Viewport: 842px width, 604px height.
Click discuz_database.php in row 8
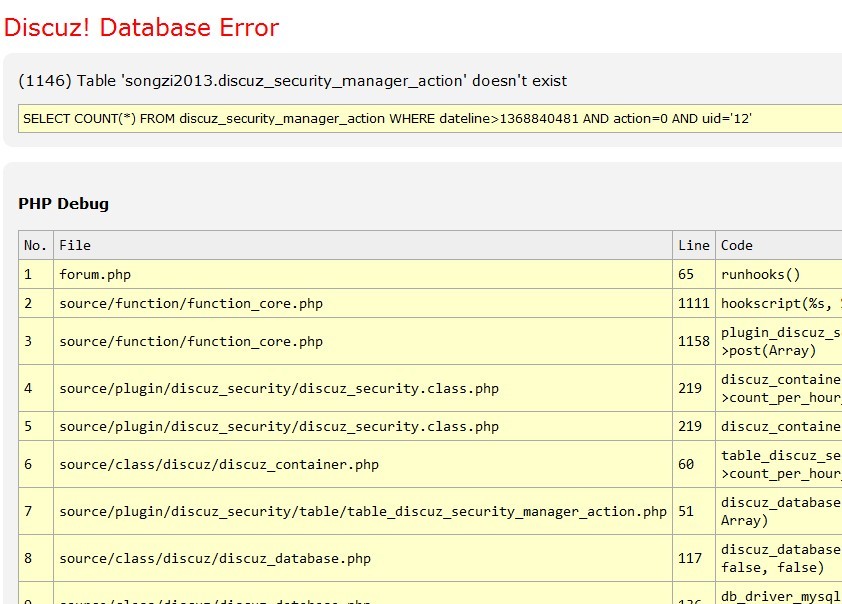tap(363, 558)
